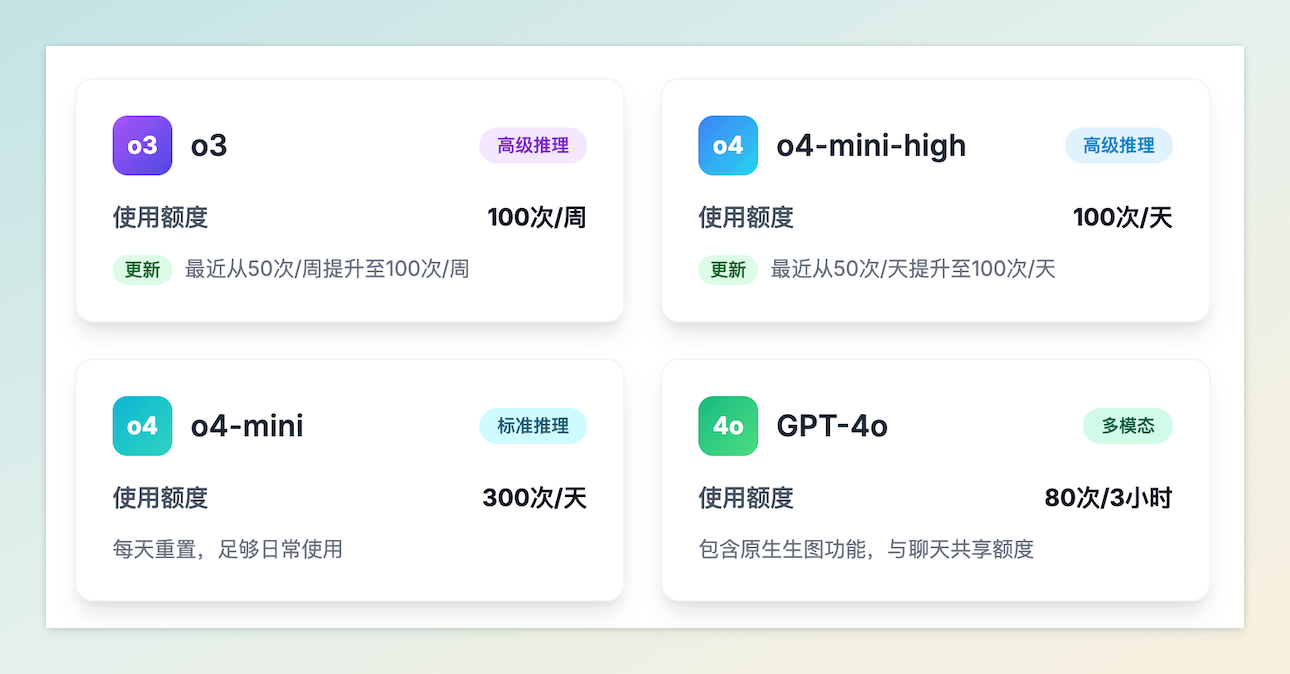The width and height of the screenshot is (1290, 674).
Task: Click the note 每天重置，足够日常使用
Action: [x=228, y=549]
